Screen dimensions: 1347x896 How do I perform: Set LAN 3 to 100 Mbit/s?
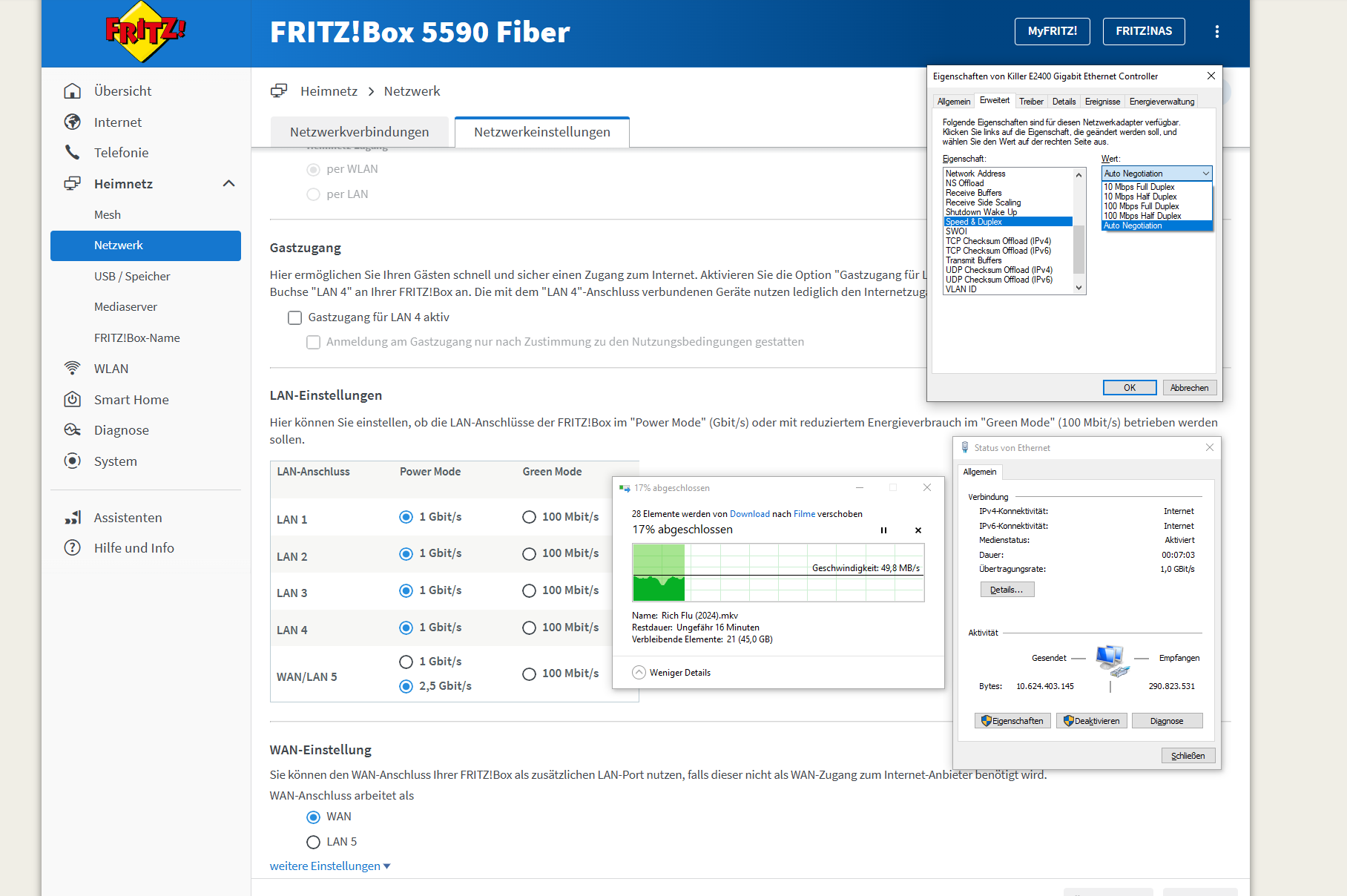529,590
